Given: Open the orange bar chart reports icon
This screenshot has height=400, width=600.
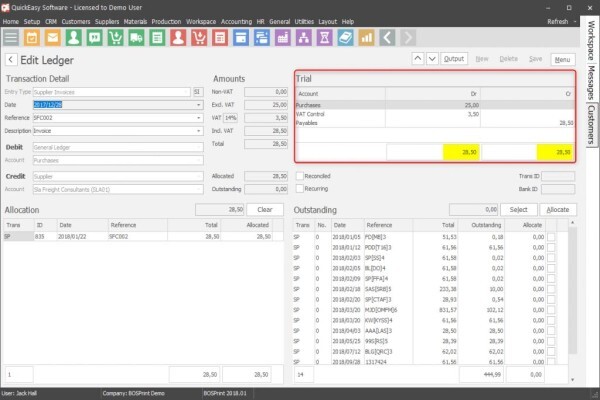Looking at the screenshot, I should pos(366,38).
